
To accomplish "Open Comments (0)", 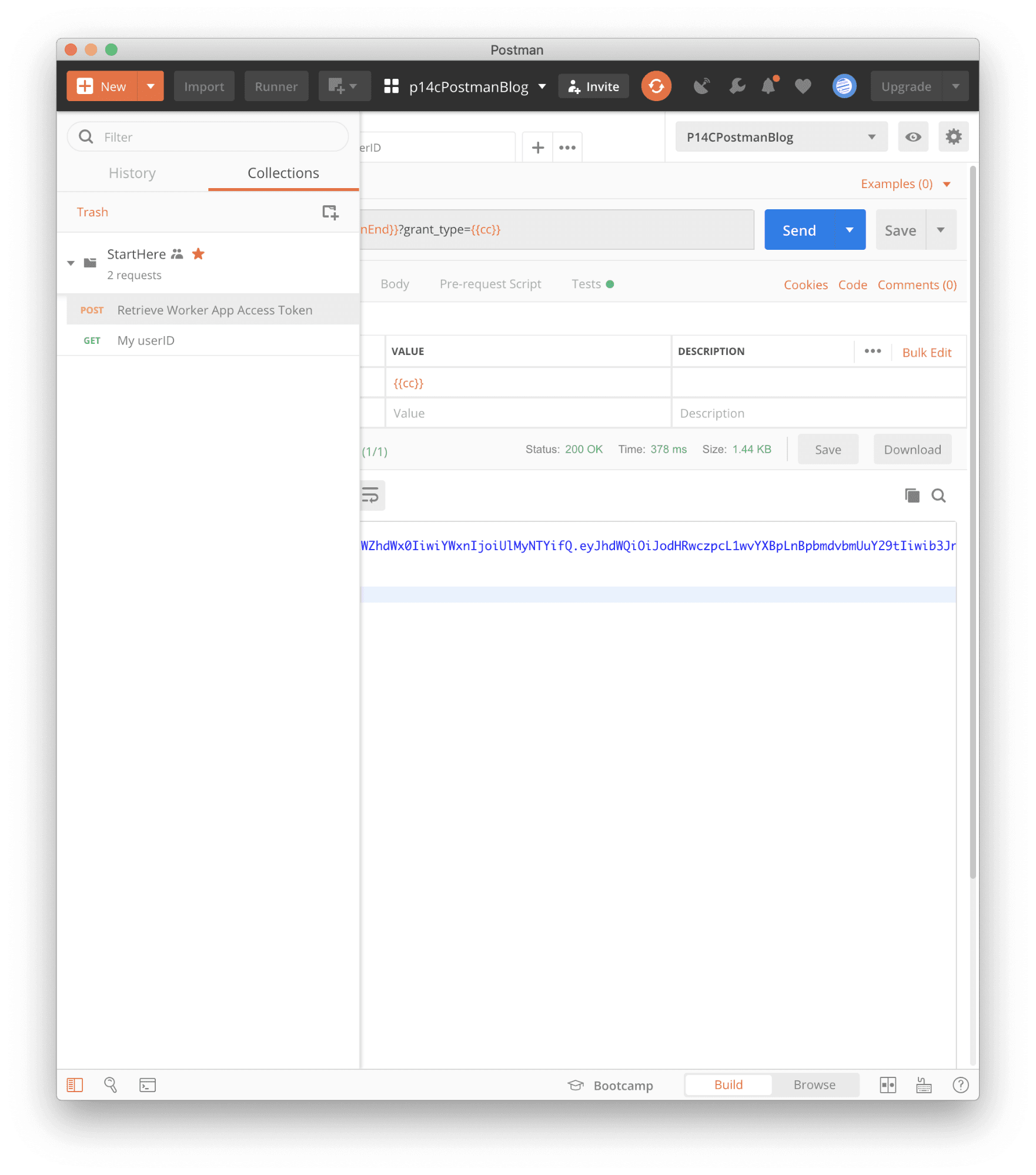I will [917, 284].
